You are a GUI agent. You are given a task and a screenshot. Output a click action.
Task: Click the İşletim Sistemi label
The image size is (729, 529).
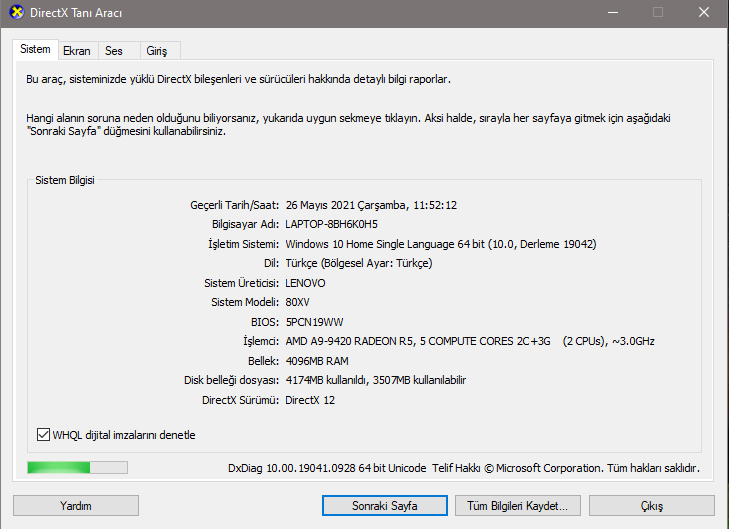244,244
